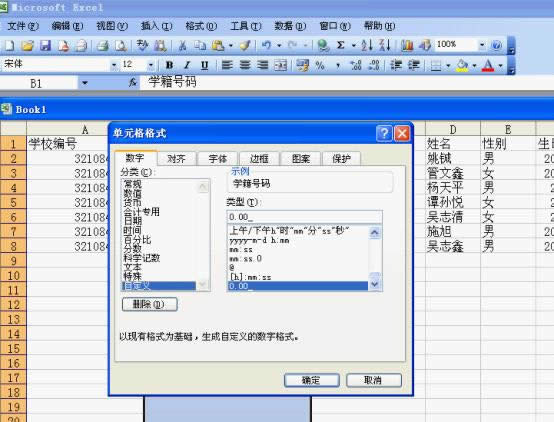554x422 pixels.
Task: Click the Bold formatting button
Action: click(x=169, y=65)
